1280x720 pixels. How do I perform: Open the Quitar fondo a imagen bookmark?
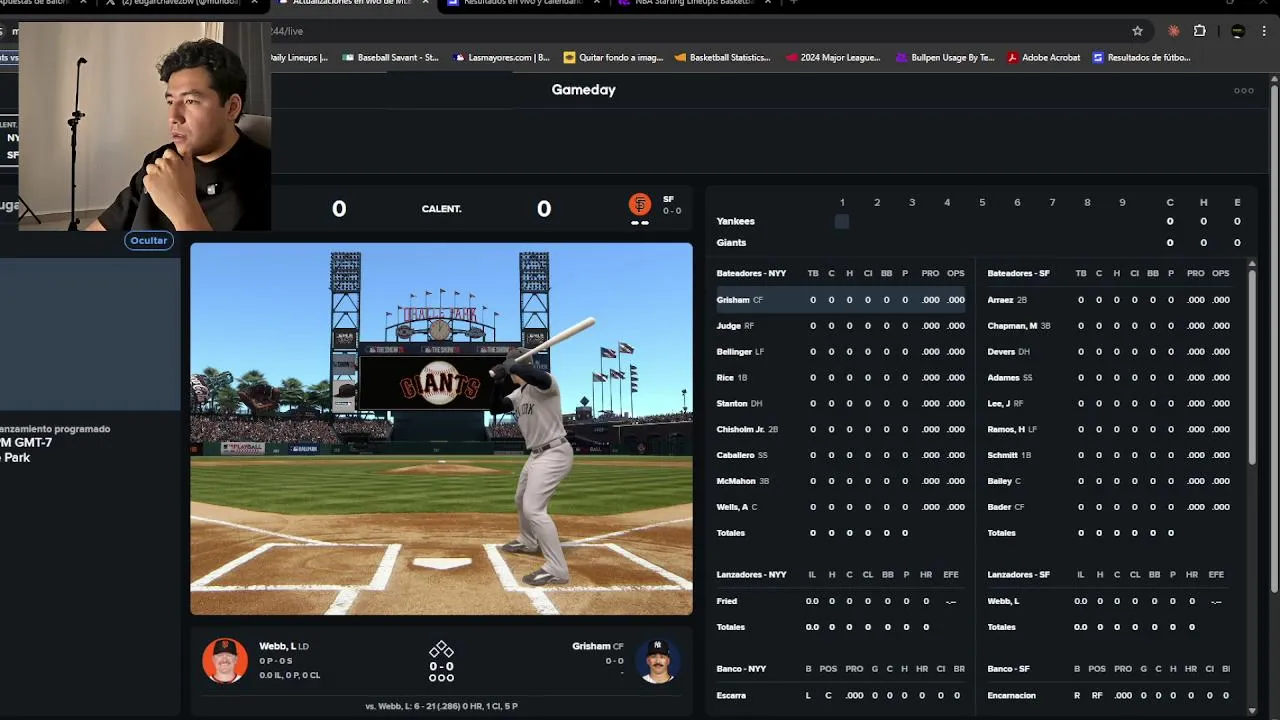(613, 58)
